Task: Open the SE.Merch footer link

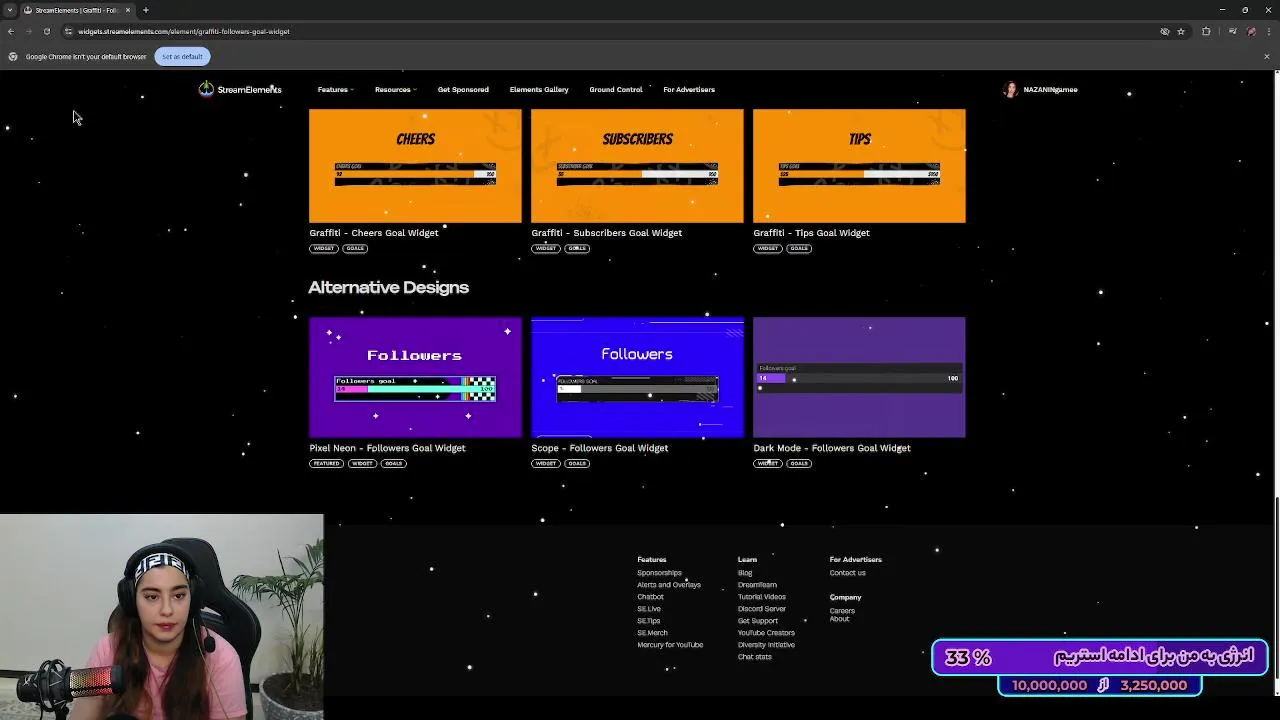Action: coord(652,633)
